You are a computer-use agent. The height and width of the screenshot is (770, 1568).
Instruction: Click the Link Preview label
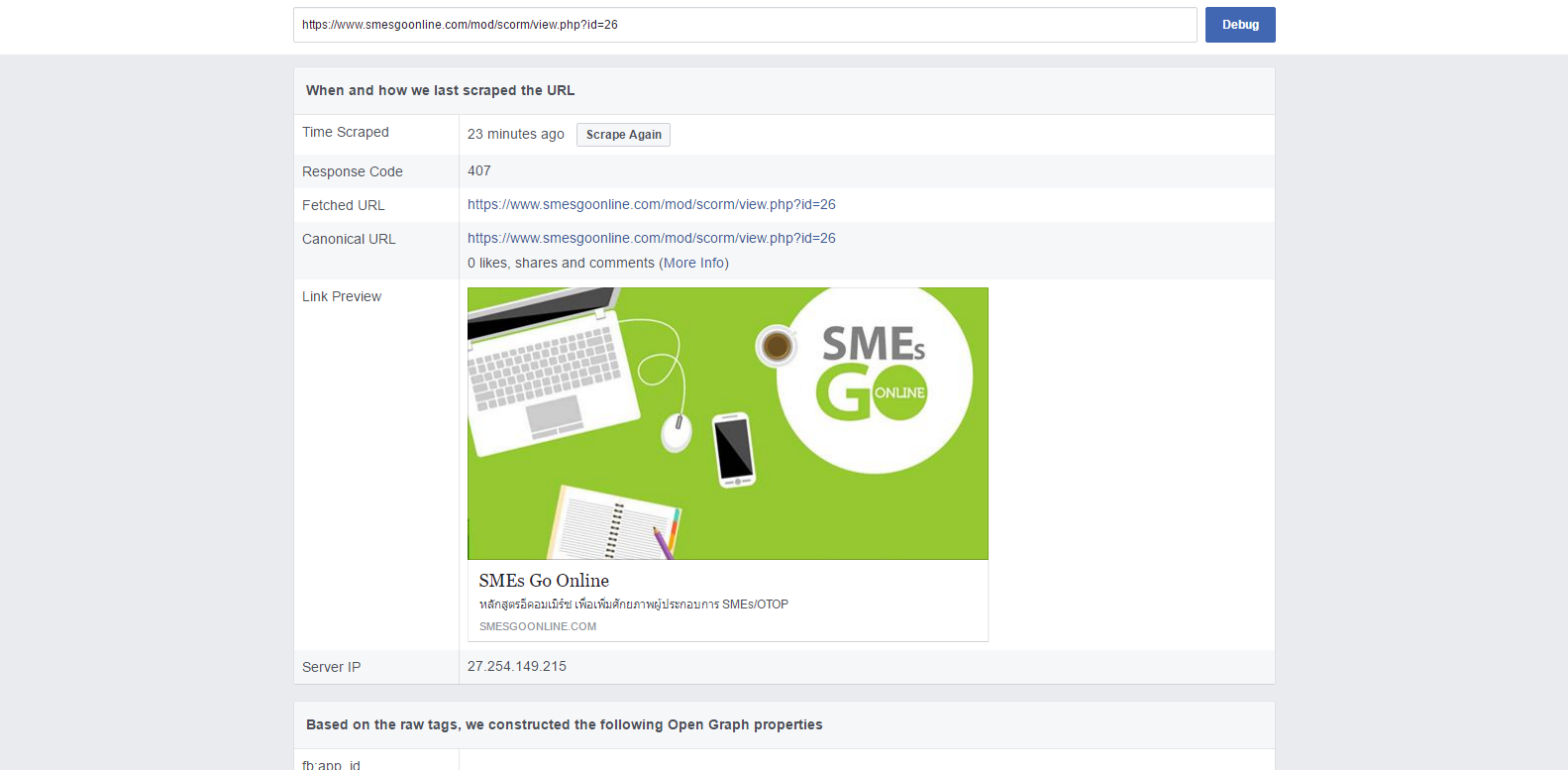coord(342,296)
